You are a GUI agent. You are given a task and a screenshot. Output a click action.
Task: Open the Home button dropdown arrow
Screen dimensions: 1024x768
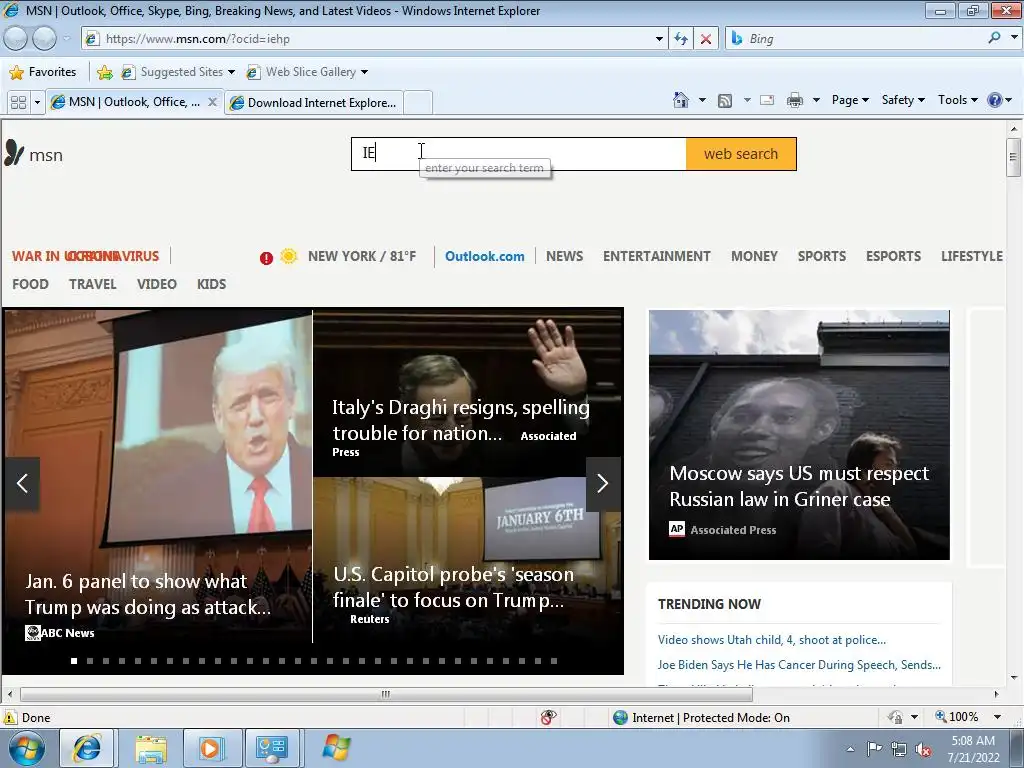(702, 100)
